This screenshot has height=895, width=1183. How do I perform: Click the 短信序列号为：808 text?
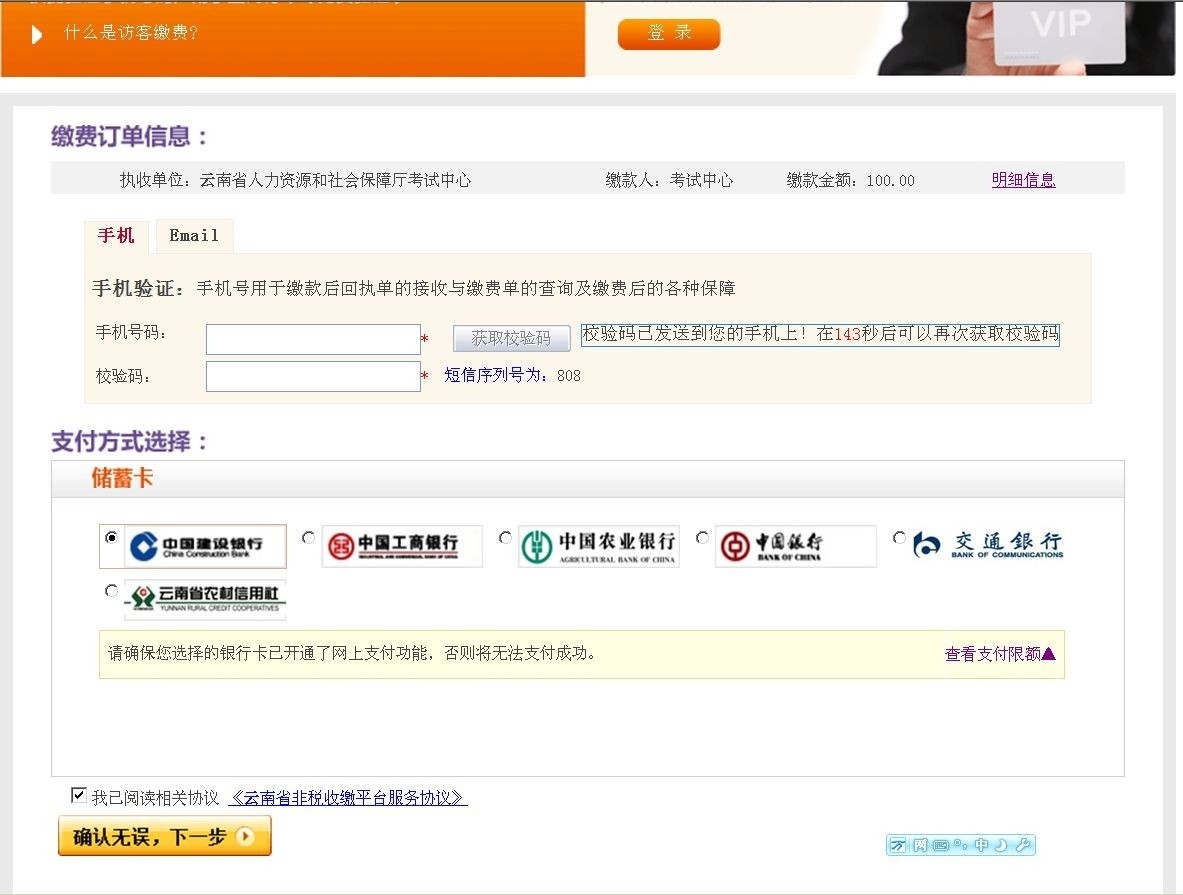(512, 375)
